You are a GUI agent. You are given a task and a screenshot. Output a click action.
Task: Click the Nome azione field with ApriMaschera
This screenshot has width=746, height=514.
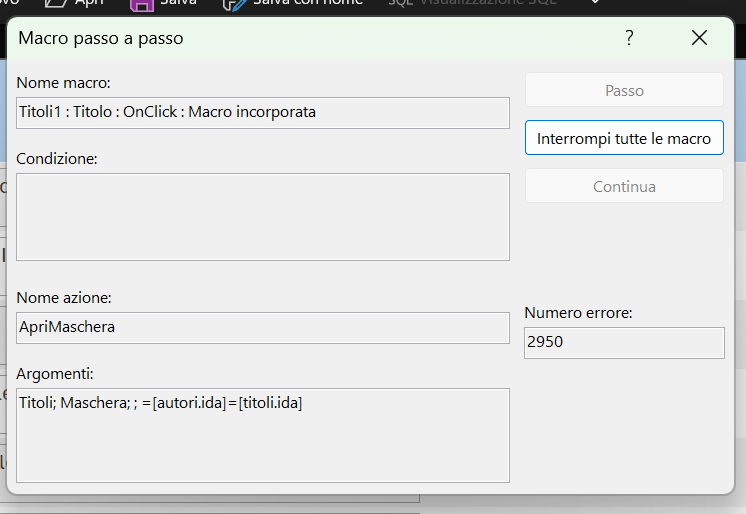pyautogui.click(x=263, y=328)
